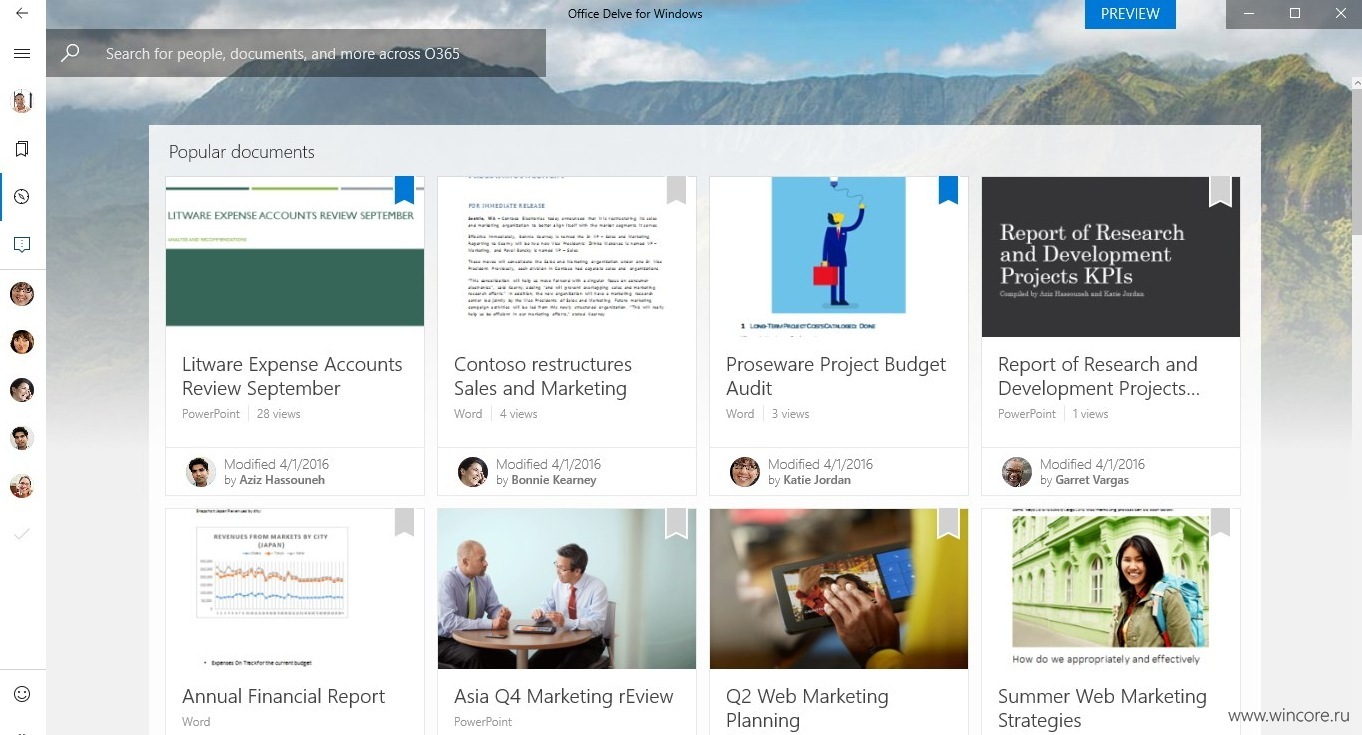Viewport: 1362px width, 735px height.
Task: Open my profile avatar in sidebar
Action: tap(22, 100)
